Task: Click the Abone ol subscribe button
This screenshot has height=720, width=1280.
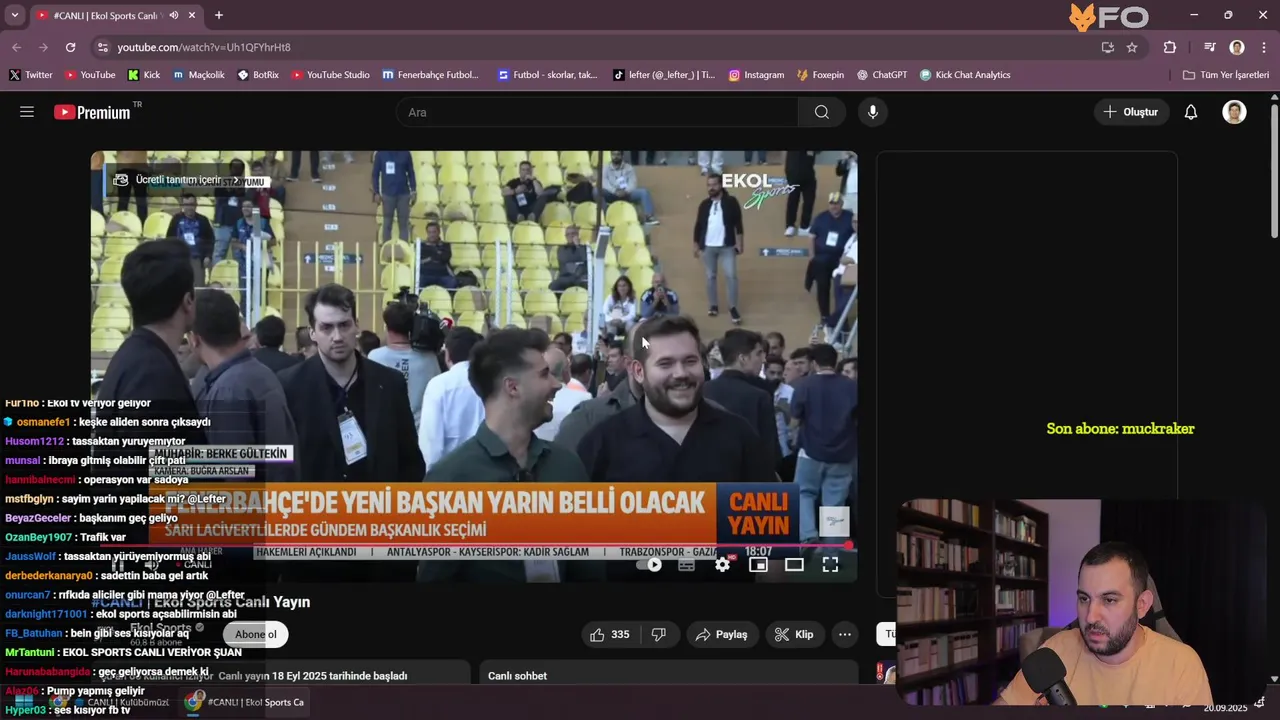Action: 256,634
